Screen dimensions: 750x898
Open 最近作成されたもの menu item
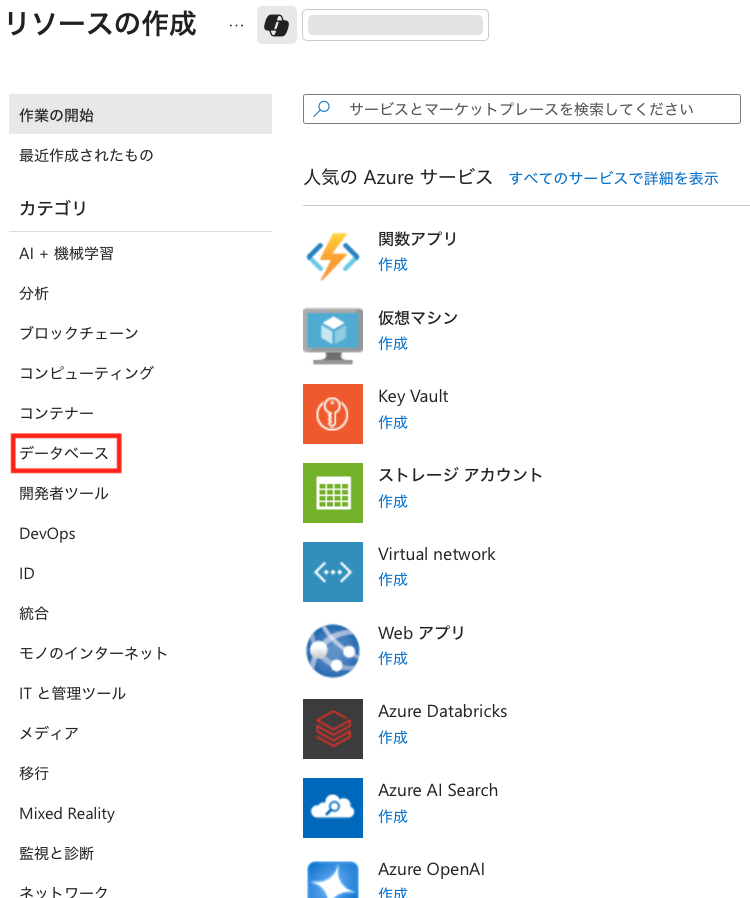pyautogui.click(x=86, y=155)
